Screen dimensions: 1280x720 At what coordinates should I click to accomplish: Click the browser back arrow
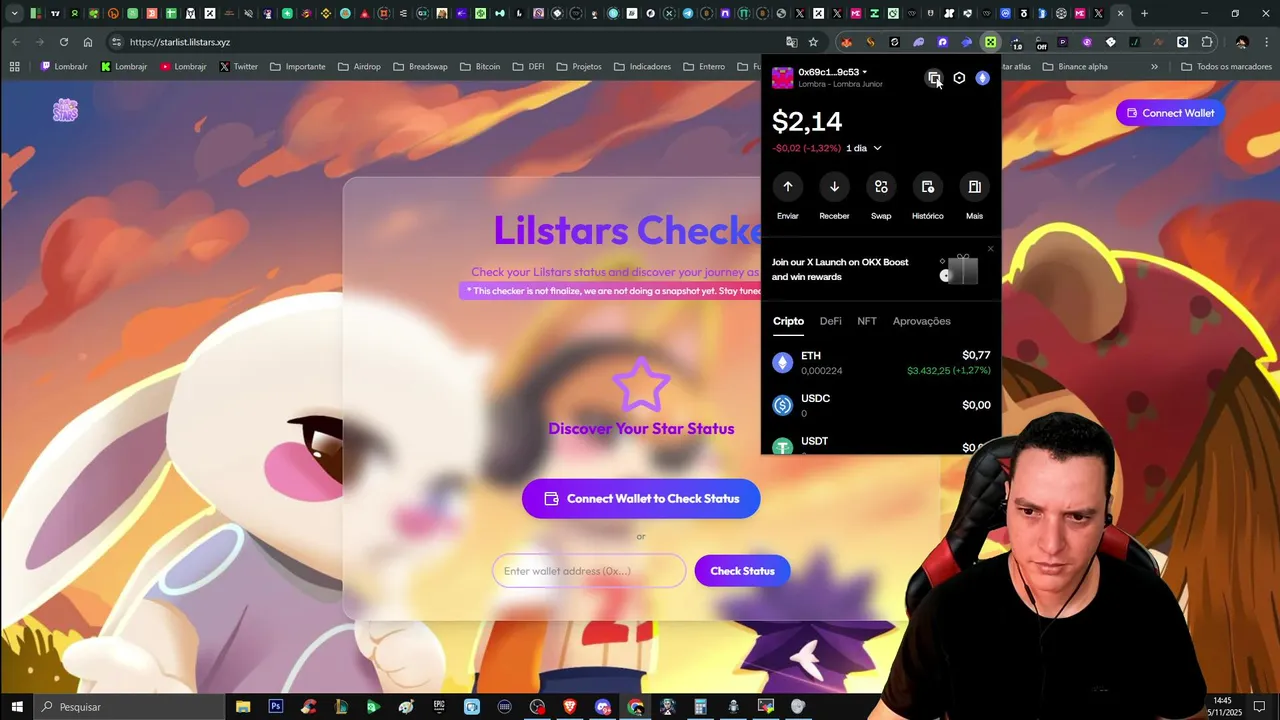16,42
